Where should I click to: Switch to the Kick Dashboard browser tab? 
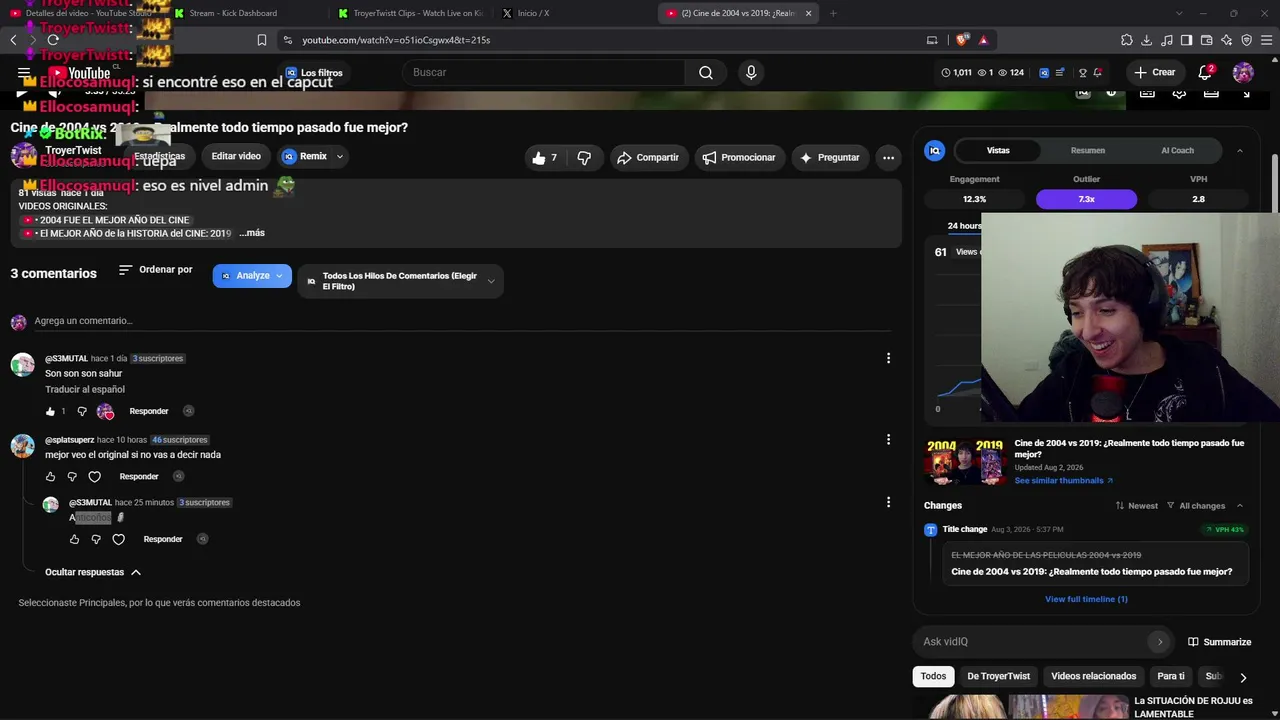(x=233, y=13)
